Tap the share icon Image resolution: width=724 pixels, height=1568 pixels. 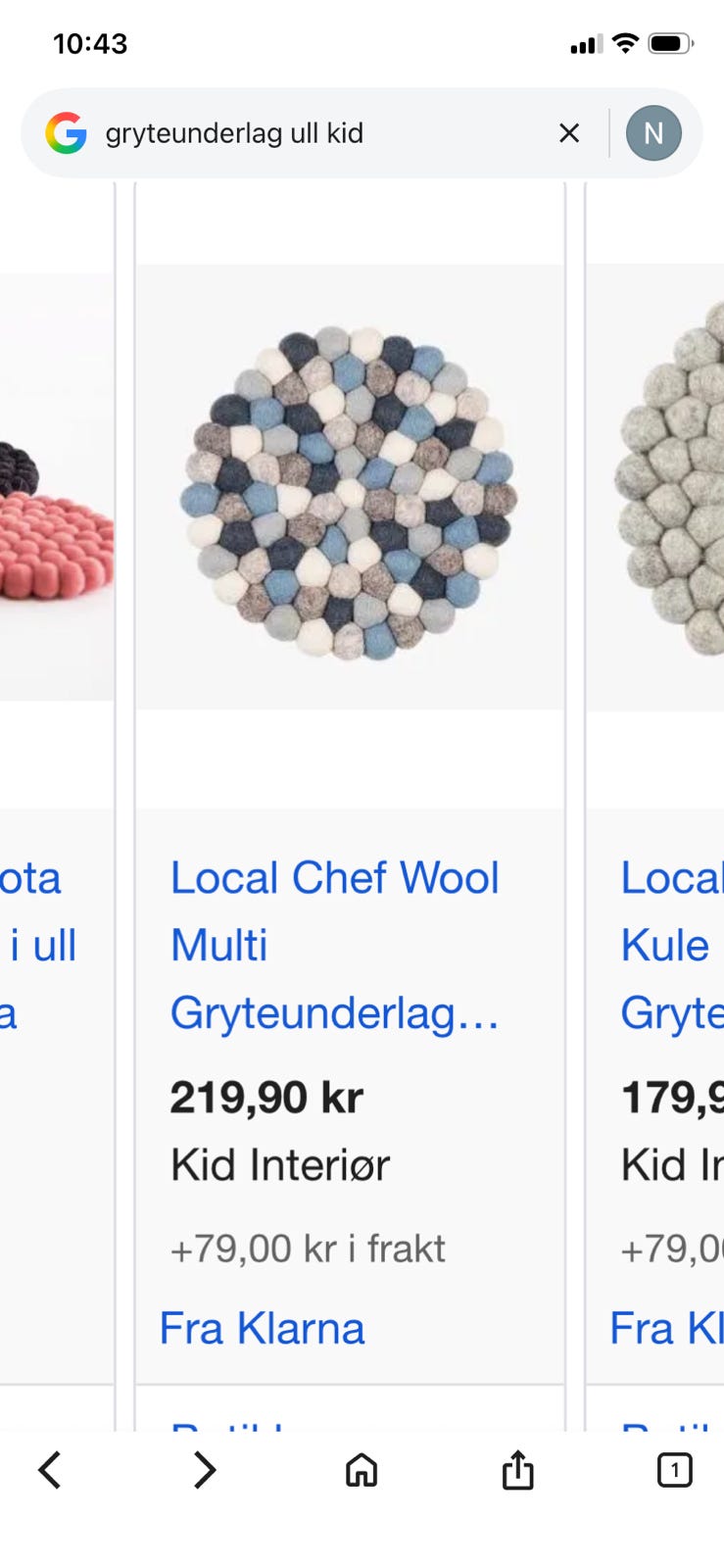(x=517, y=1470)
